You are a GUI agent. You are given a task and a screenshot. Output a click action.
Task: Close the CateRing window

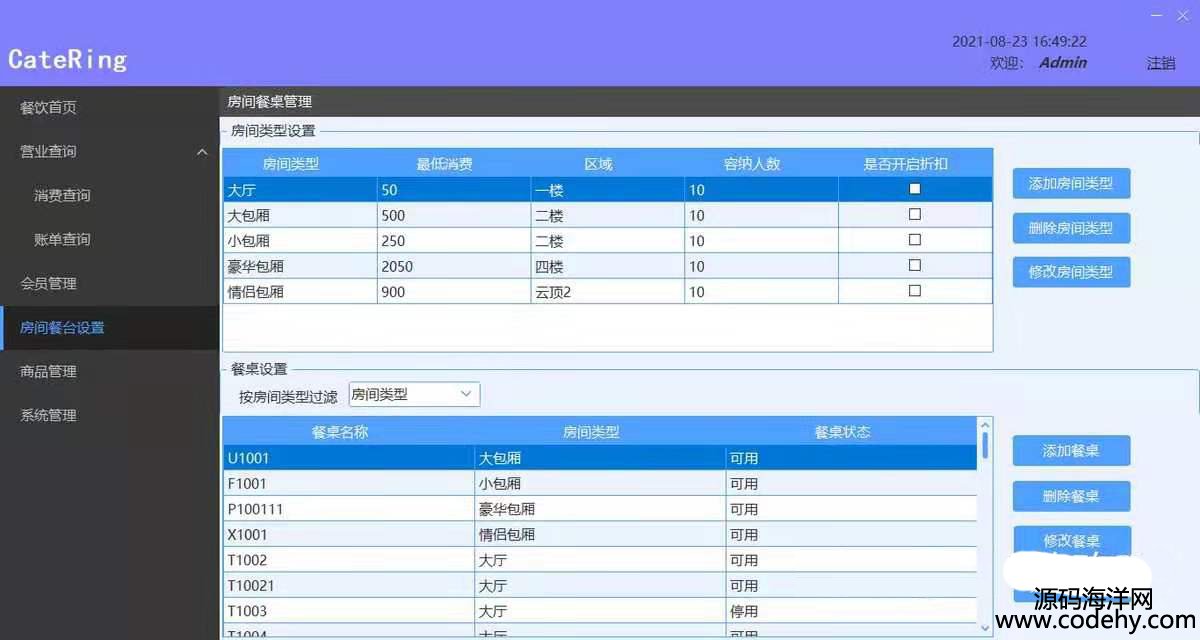[1186, 16]
